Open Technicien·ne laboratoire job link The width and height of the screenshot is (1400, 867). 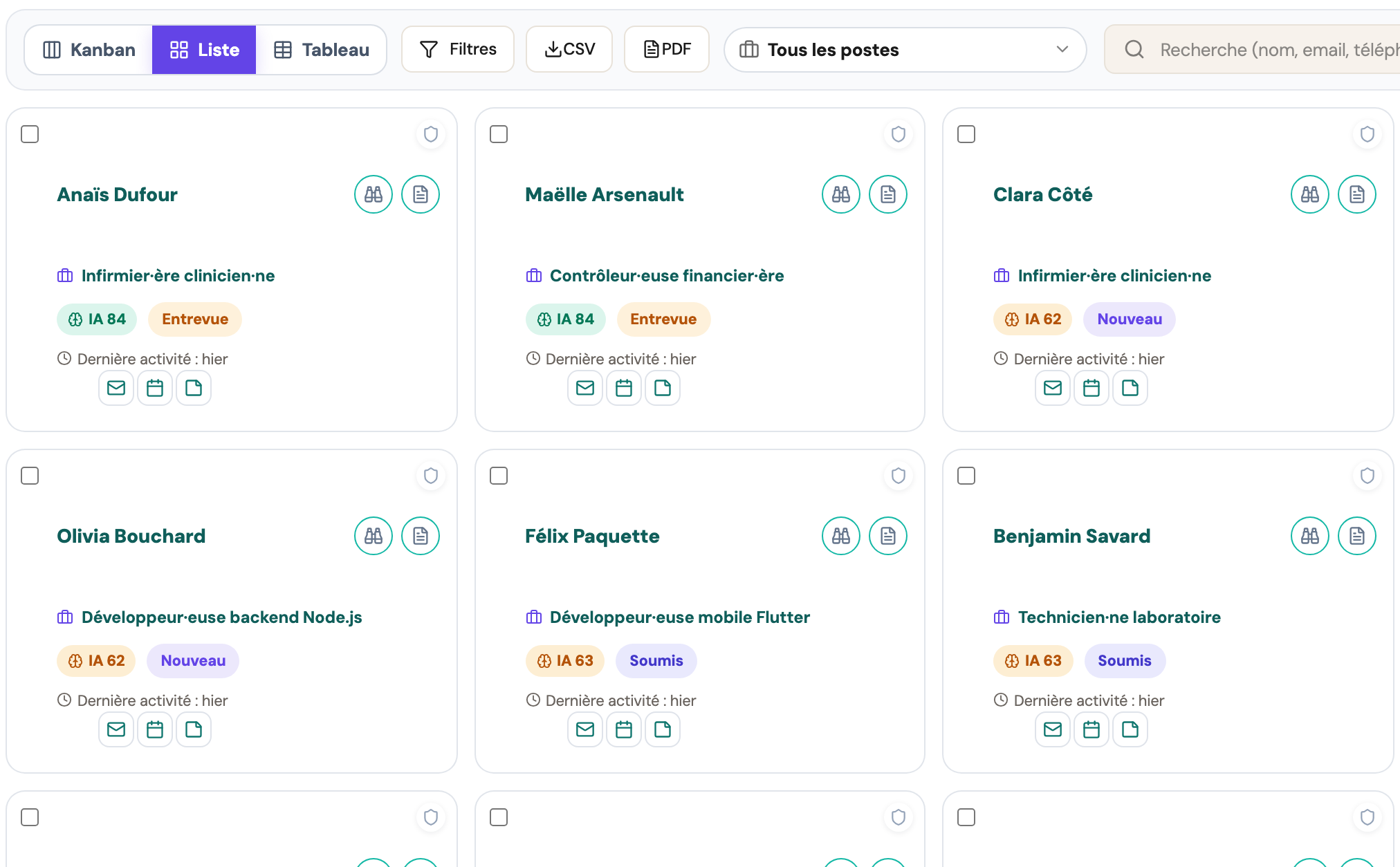(x=1119, y=617)
